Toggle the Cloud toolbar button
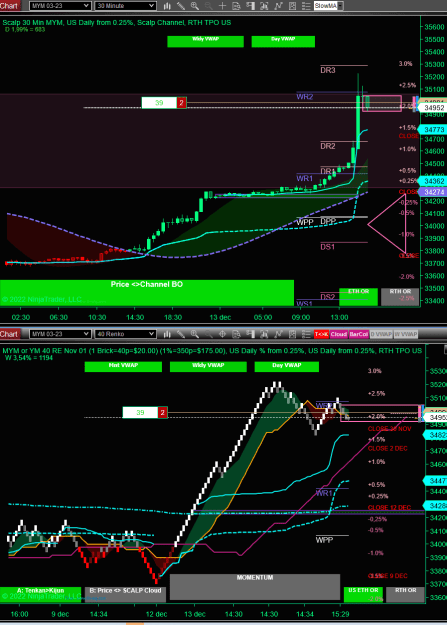Screen dimensions: 447x625 (339, 334)
